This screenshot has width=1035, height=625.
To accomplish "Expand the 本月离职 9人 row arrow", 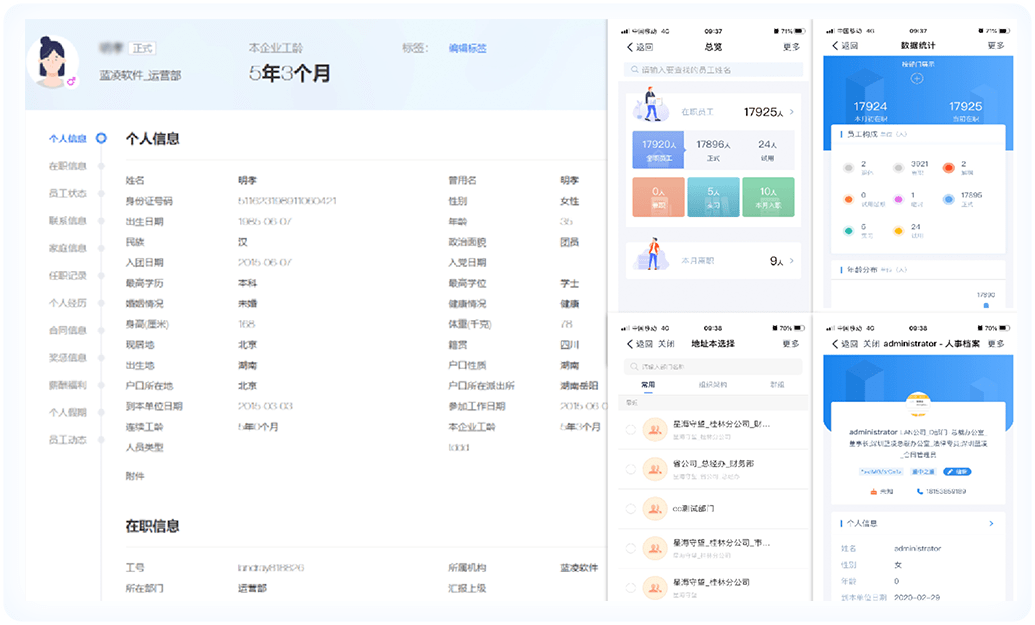I will [792, 260].
